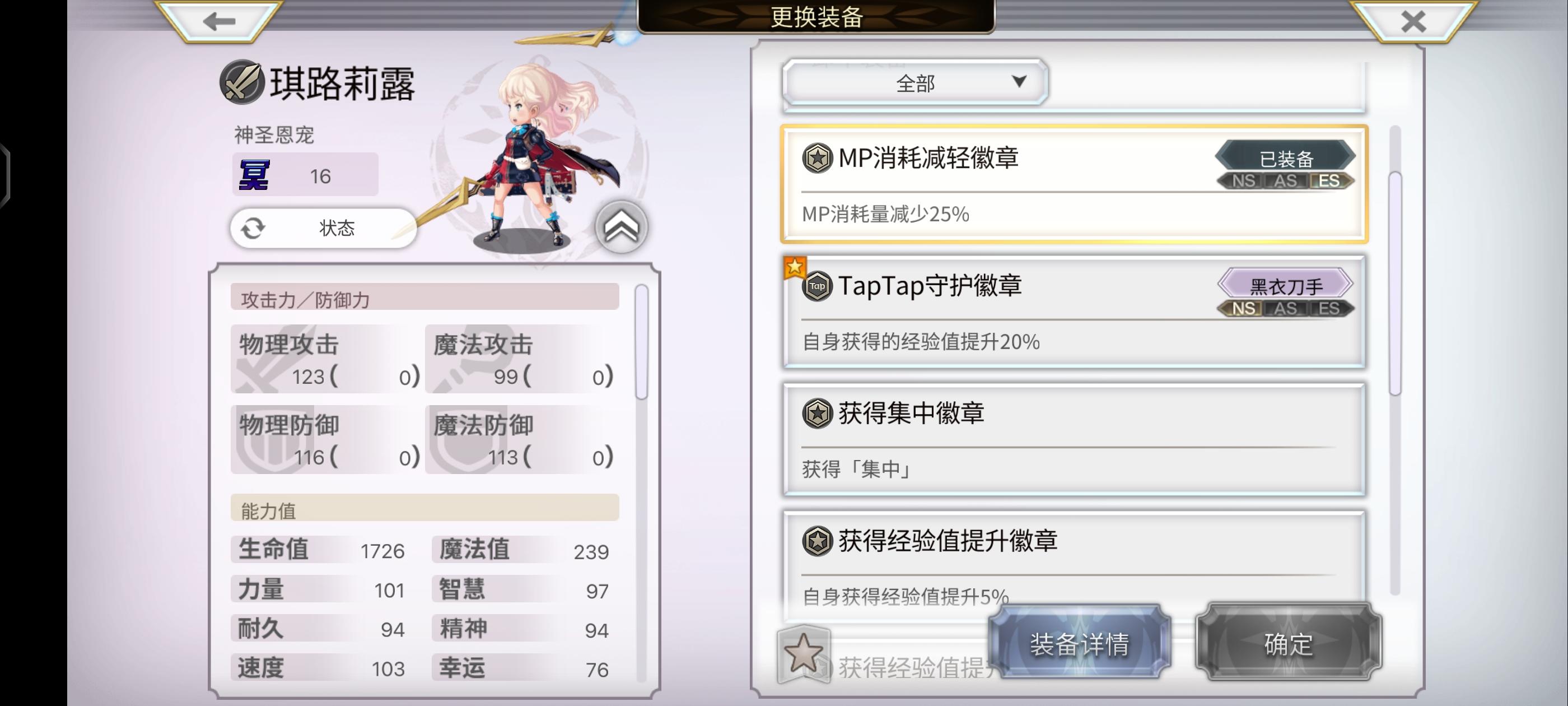Viewport: 1568px width, 706px height.
Task: Tap the sword class icon beside the character name
Action: pyautogui.click(x=241, y=81)
